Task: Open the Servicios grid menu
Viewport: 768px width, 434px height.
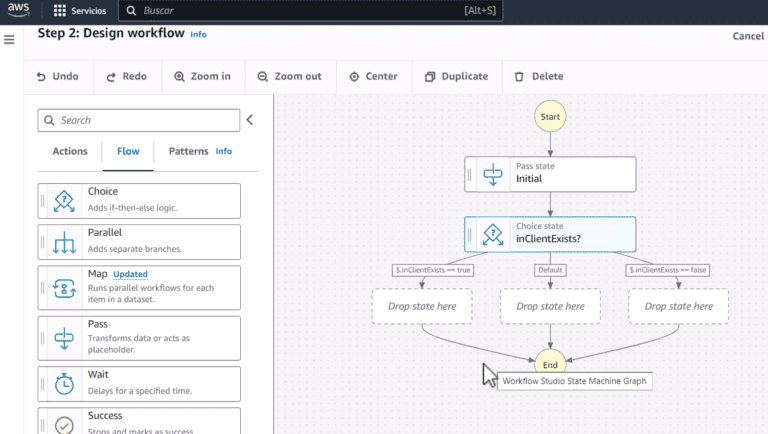Action: click(80, 10)
